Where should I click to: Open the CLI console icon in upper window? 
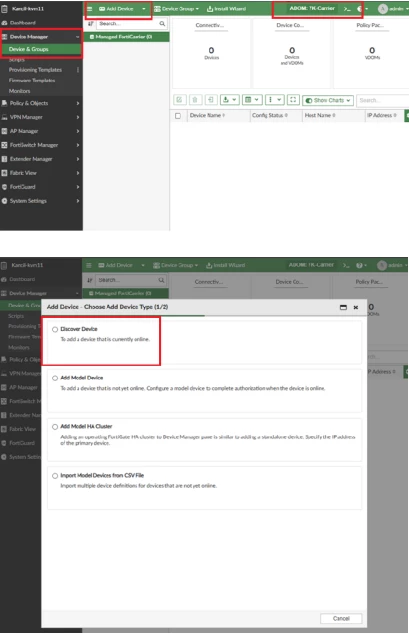tap(347, 8)
